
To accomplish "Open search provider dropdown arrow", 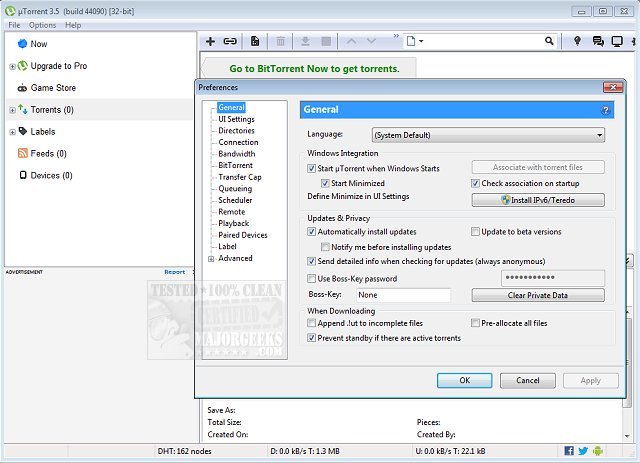I will pos(421,41).
